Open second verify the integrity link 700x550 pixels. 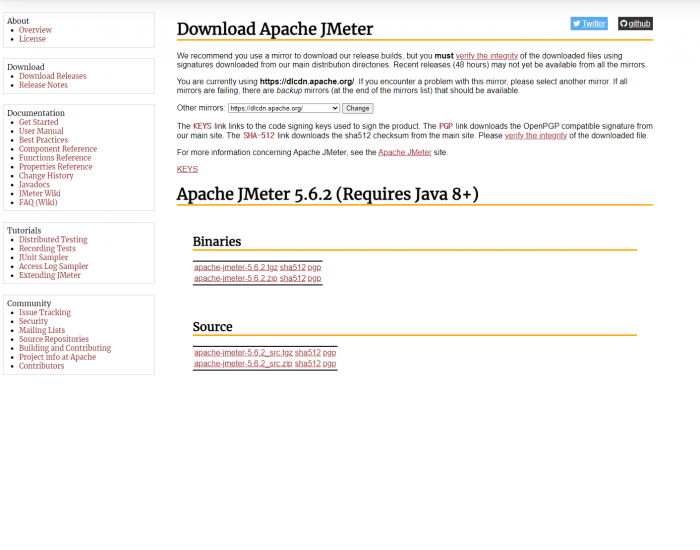tap(536, 135)
